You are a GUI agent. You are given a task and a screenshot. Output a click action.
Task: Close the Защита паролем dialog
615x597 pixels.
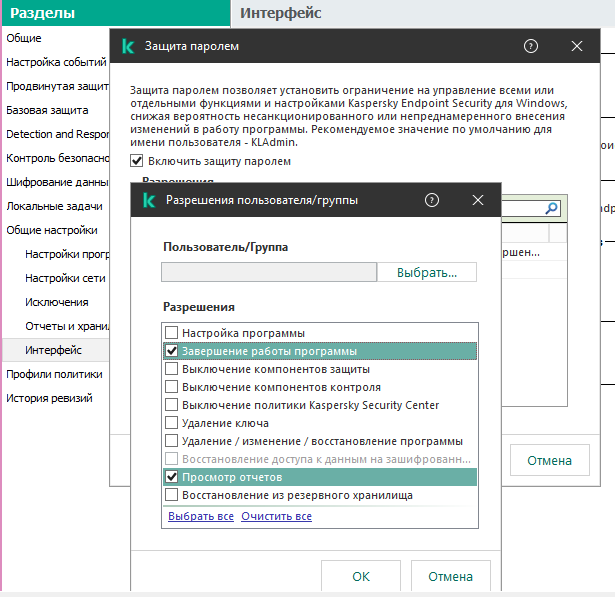point(577,46)
